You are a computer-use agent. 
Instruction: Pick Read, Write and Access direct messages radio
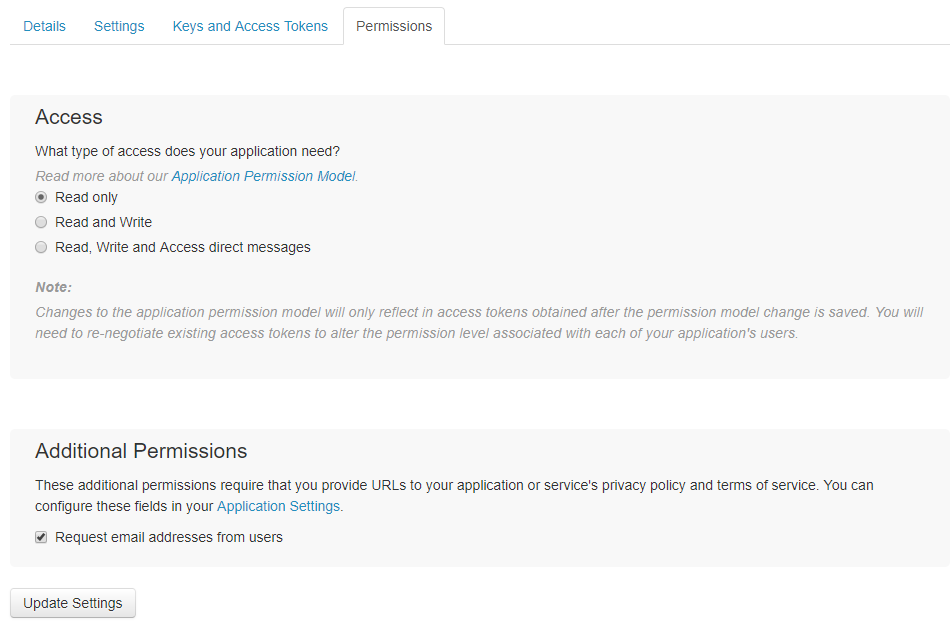[x=41, y=247]
